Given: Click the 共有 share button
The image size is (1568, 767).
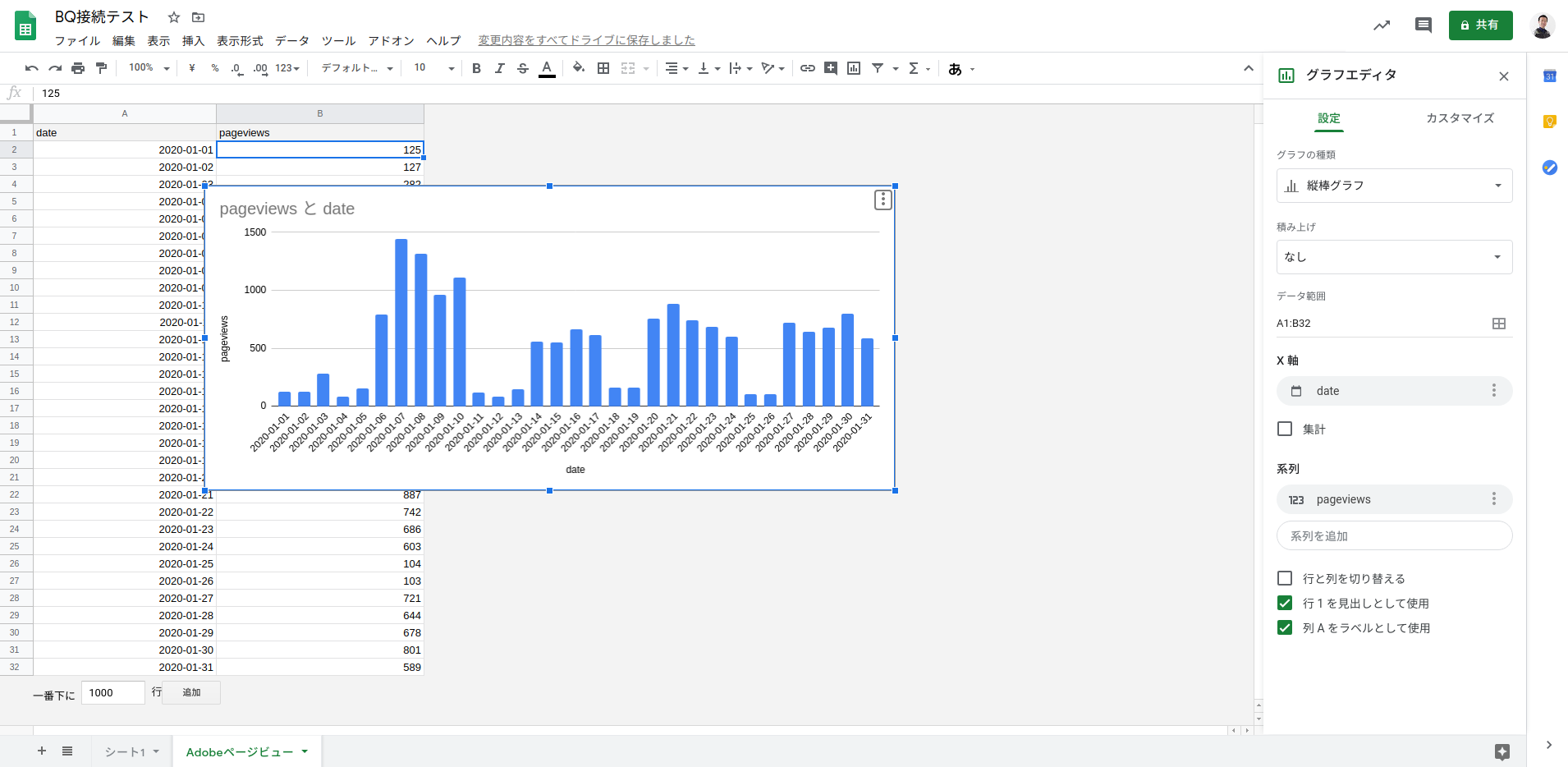Looking at the screenshot, I should 1480,25.
